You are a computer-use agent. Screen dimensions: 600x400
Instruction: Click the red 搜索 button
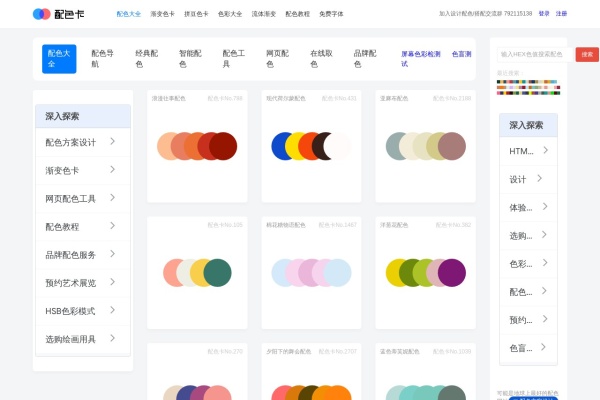click(x=587, y=54)
